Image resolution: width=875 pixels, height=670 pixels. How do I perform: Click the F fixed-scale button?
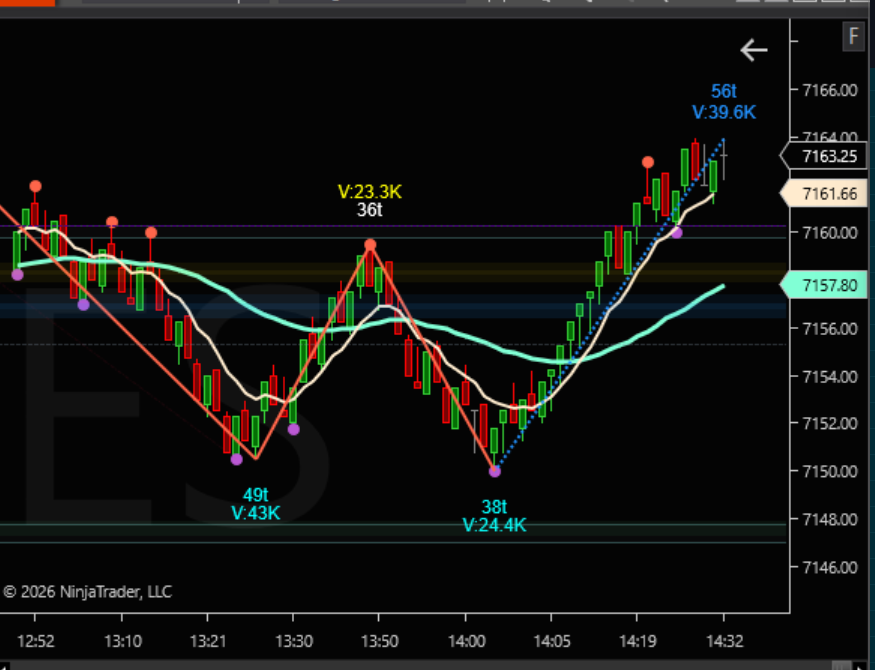853,37
